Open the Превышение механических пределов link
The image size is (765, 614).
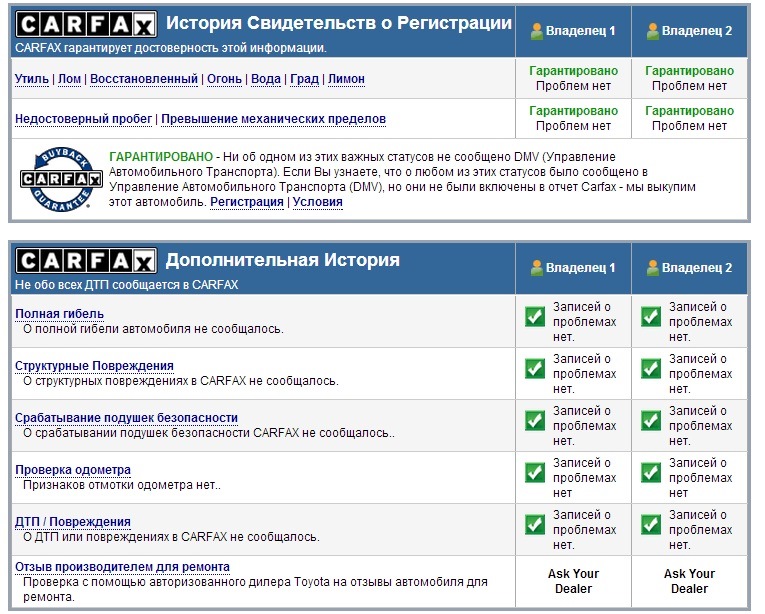click(x=274, y=119)
